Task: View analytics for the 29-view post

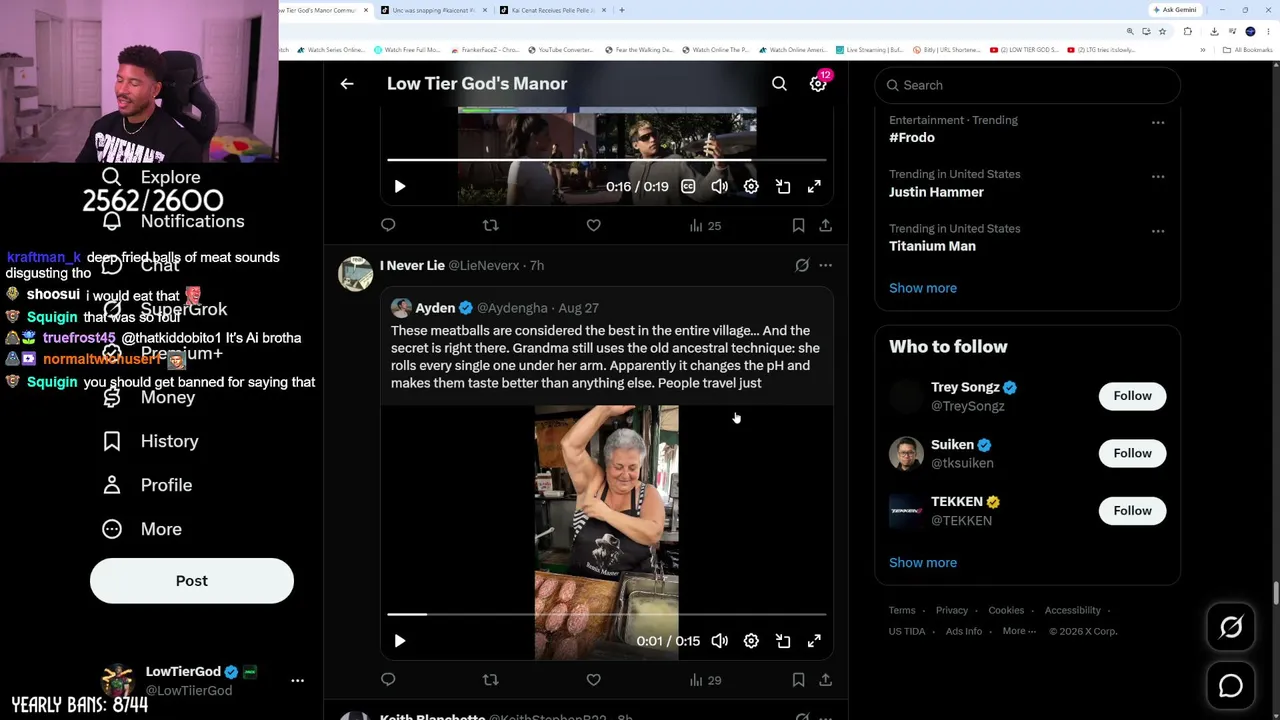Action: coord(705,680)
